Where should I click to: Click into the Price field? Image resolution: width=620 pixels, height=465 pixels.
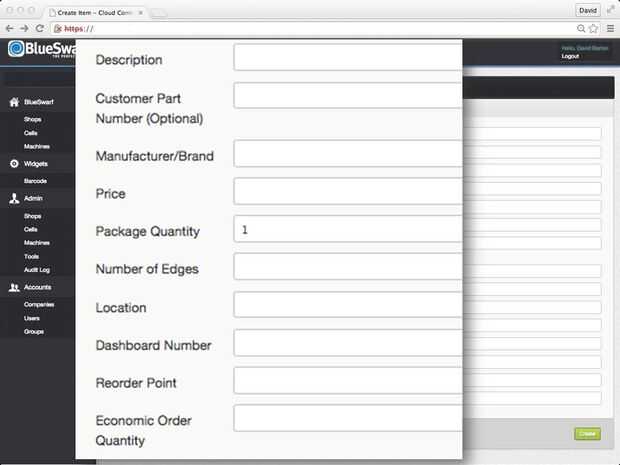click(x=348, y=191)
